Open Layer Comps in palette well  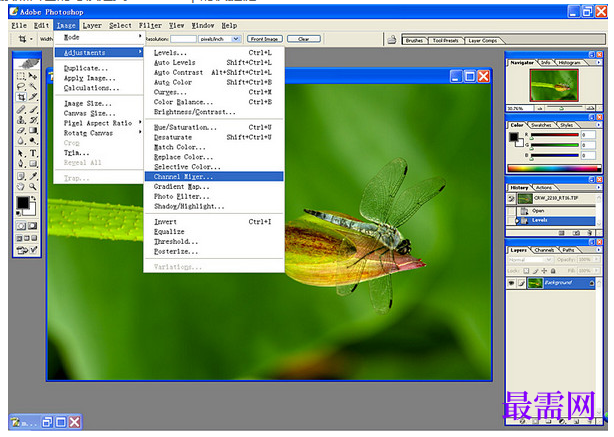[482, 40]
